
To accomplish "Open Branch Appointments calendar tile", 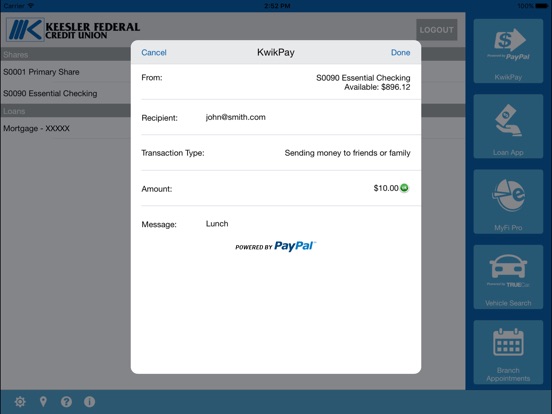I will pyautogui.click(x=508, y=352).
